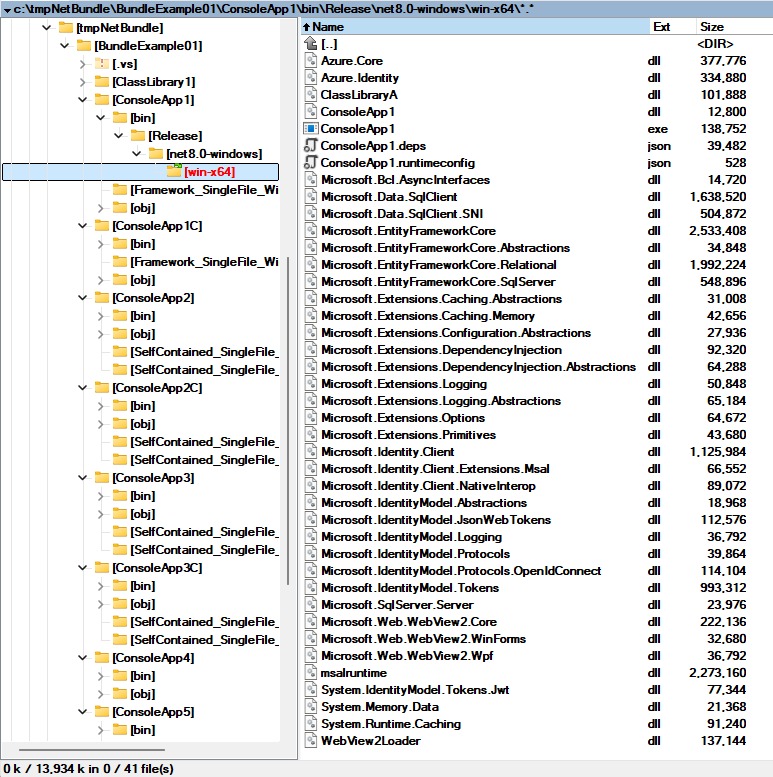773x777 pixels.
Task: Click the ConsoleApp1.deps json file icon
Action: [310, 146]
